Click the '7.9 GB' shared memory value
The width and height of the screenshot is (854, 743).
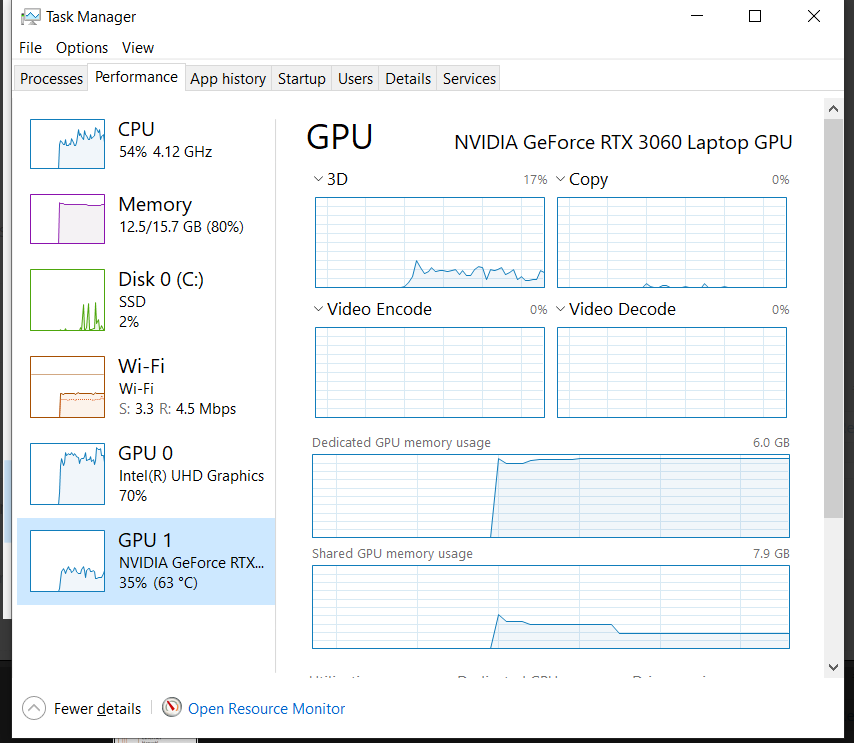coord(771,553)
